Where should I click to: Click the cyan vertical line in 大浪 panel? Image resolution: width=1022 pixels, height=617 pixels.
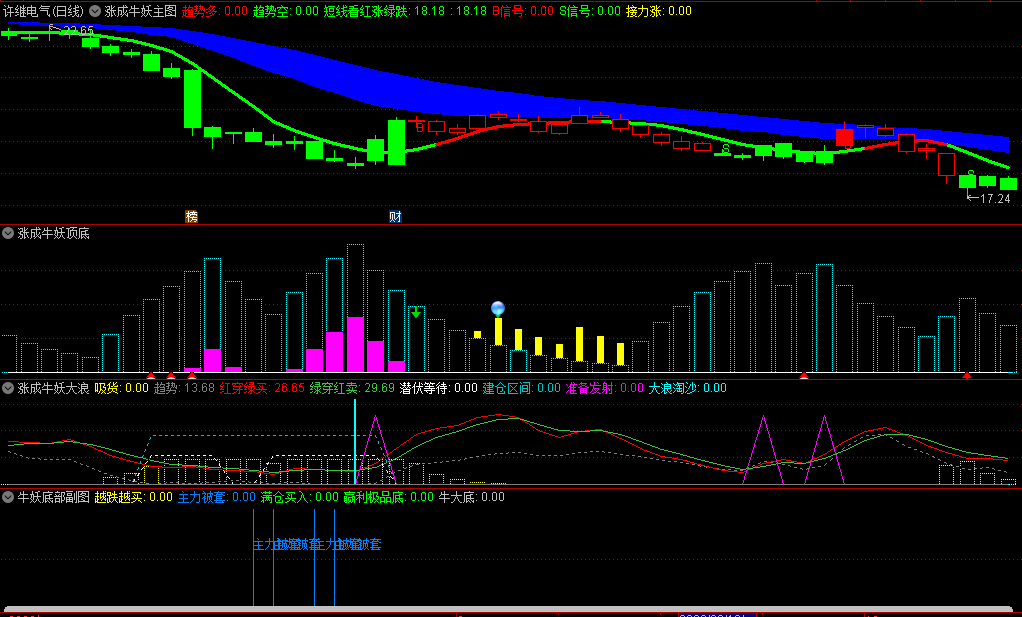click(x=355, y=442)
